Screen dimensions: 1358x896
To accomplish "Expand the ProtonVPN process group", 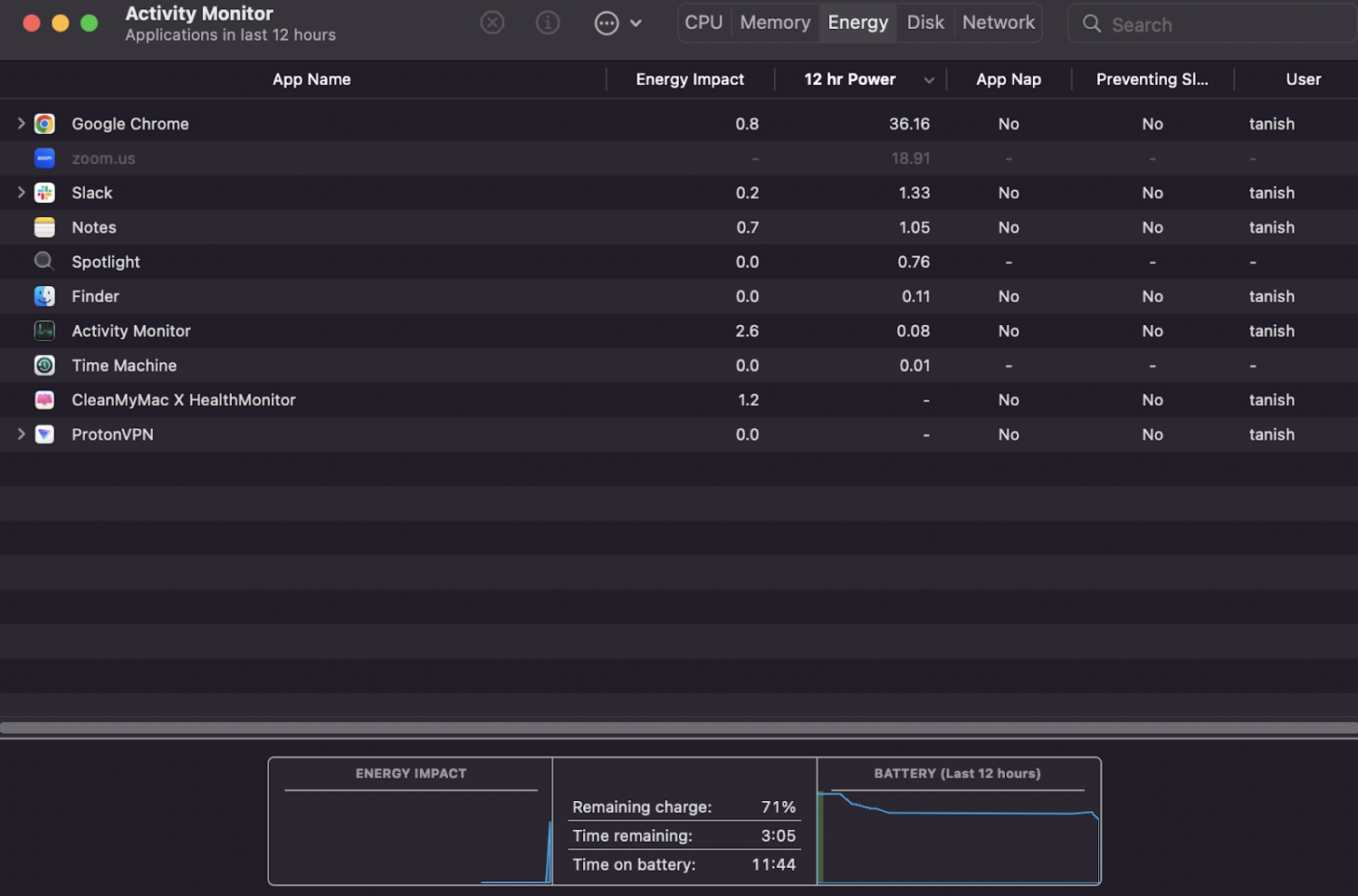I will click(x=21, y=434).
